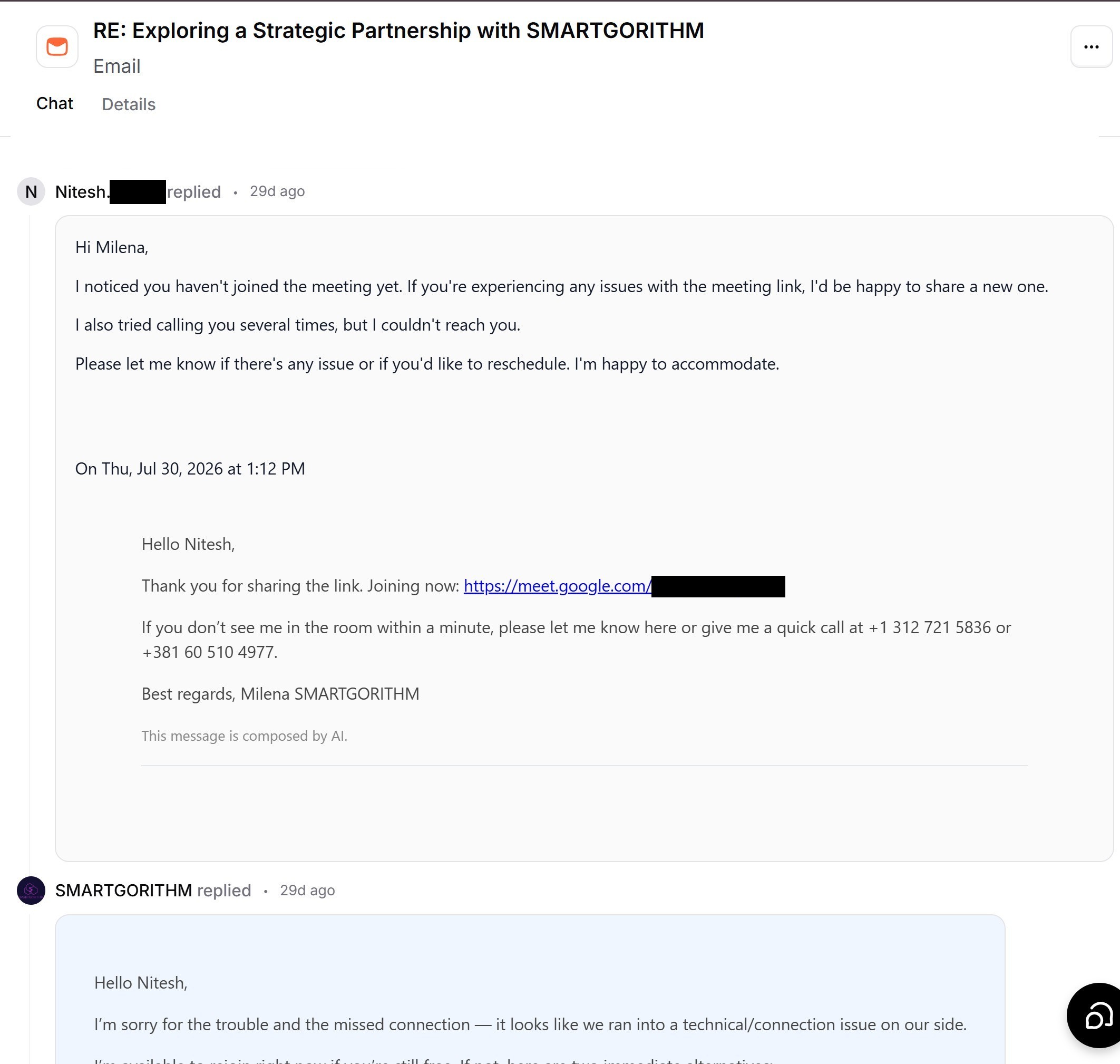Click the email subject title heading
The height and width of the screenshot is (1064, 1120).
398,31
